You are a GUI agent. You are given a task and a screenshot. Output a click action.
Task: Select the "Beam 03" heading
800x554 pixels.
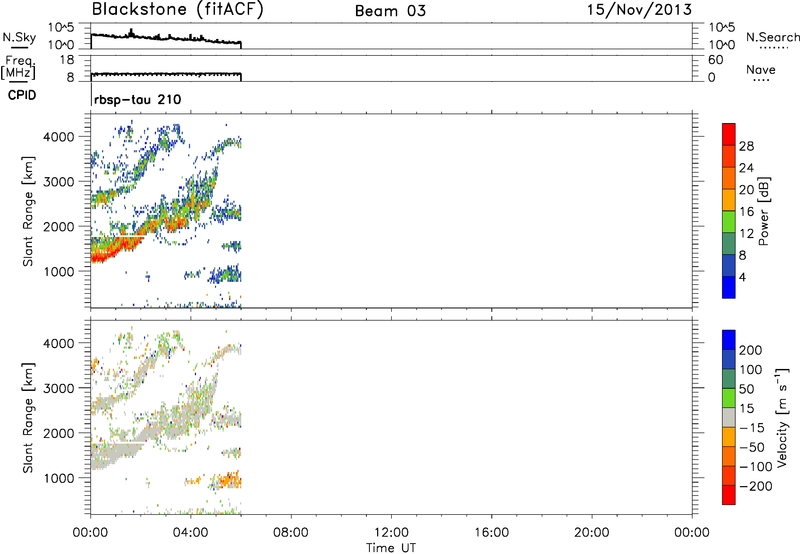click(x=390, y=11)
